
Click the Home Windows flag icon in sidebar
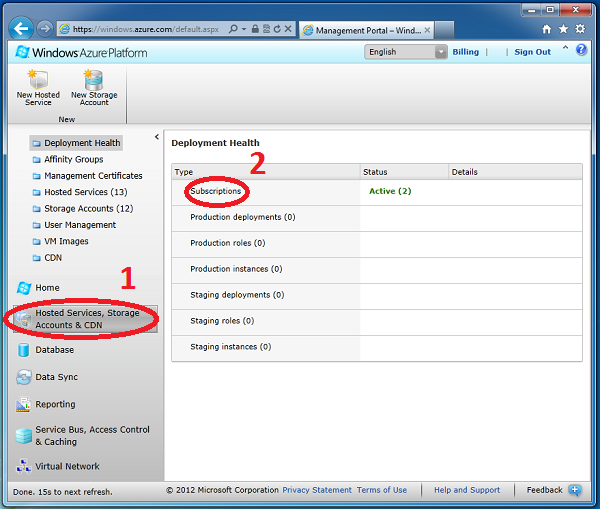point(24,288)
